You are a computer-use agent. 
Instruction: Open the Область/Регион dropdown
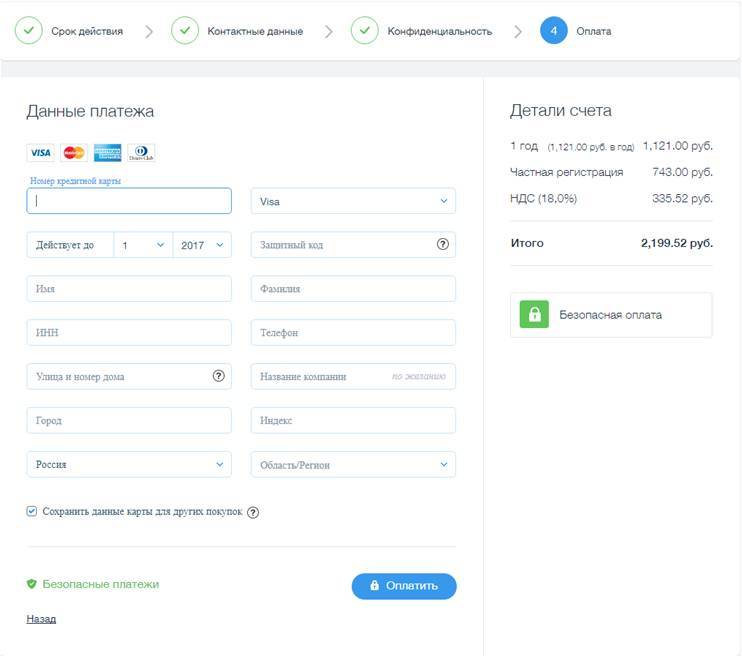[353, 465]
